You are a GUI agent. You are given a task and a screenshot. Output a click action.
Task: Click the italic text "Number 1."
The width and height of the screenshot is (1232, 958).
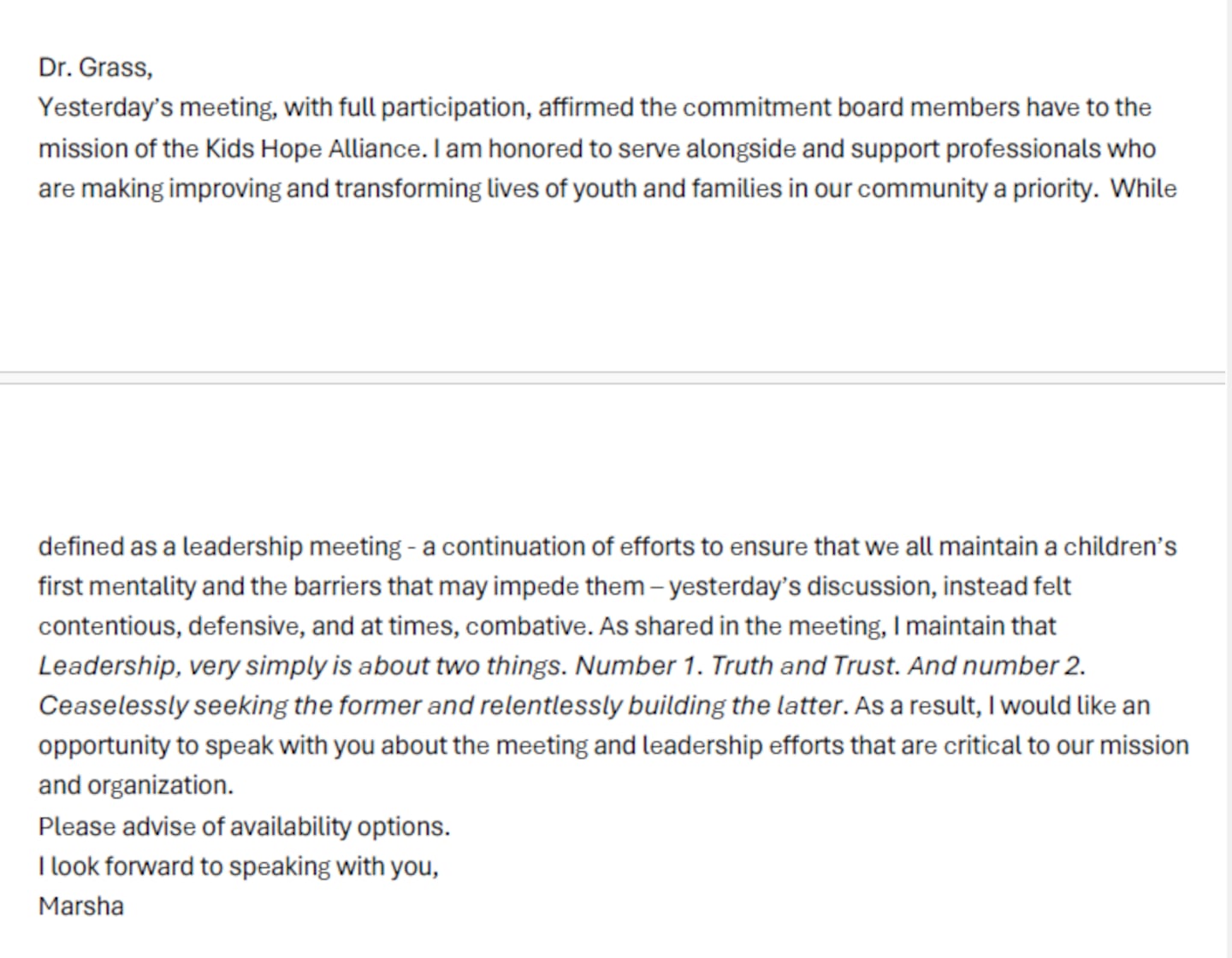click(636, 666)
